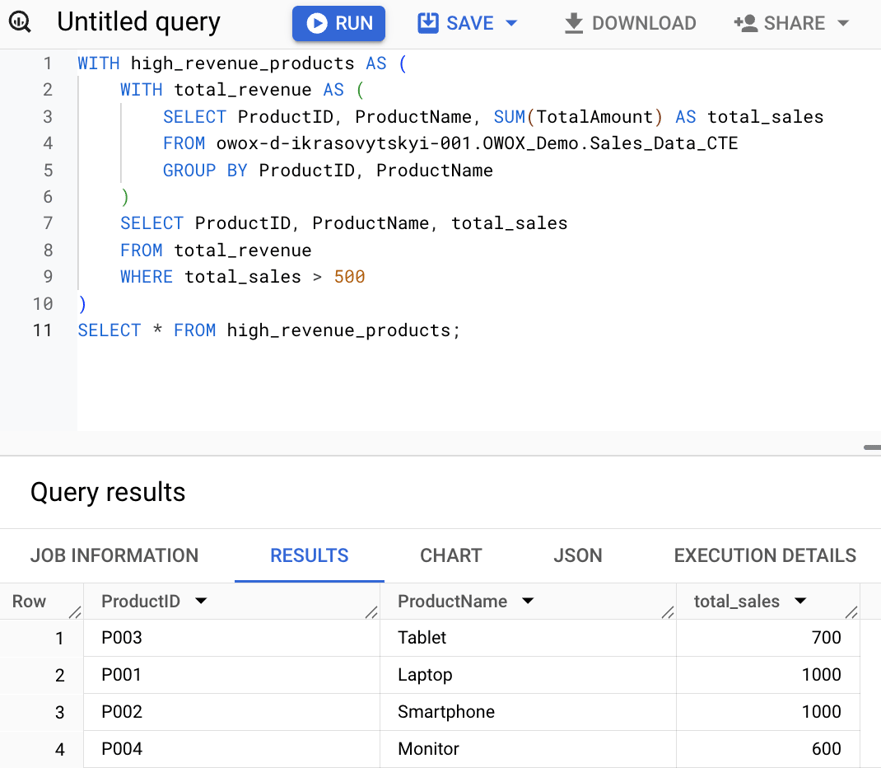Viewport: 881px width, 768px height.
Task: Select the P004 cell
Action: coord(232,749)
